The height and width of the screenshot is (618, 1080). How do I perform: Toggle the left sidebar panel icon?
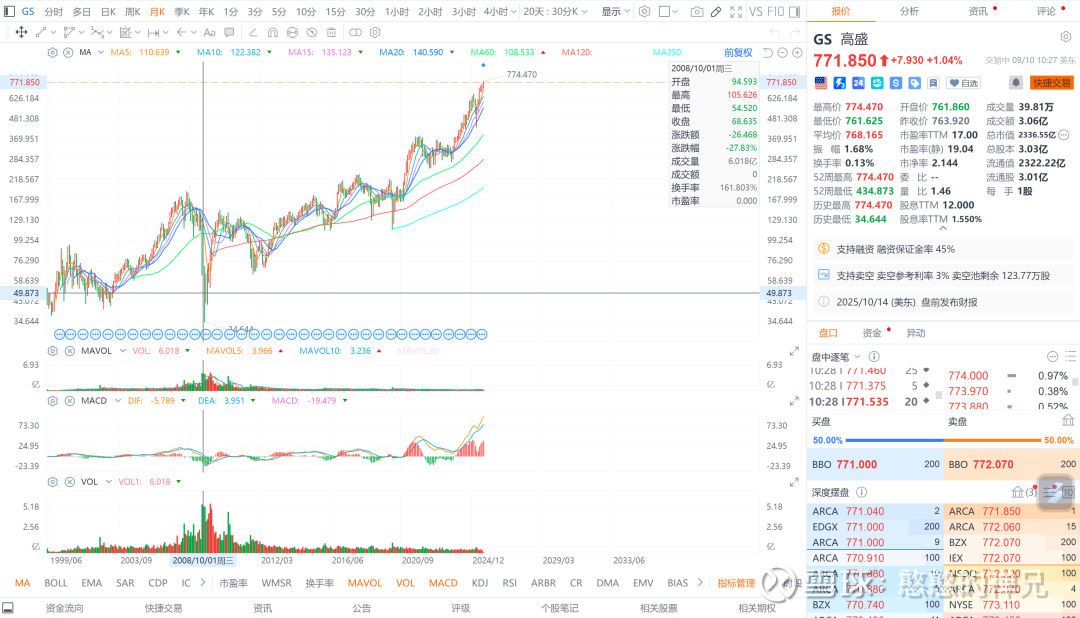(x=9, y=11)
